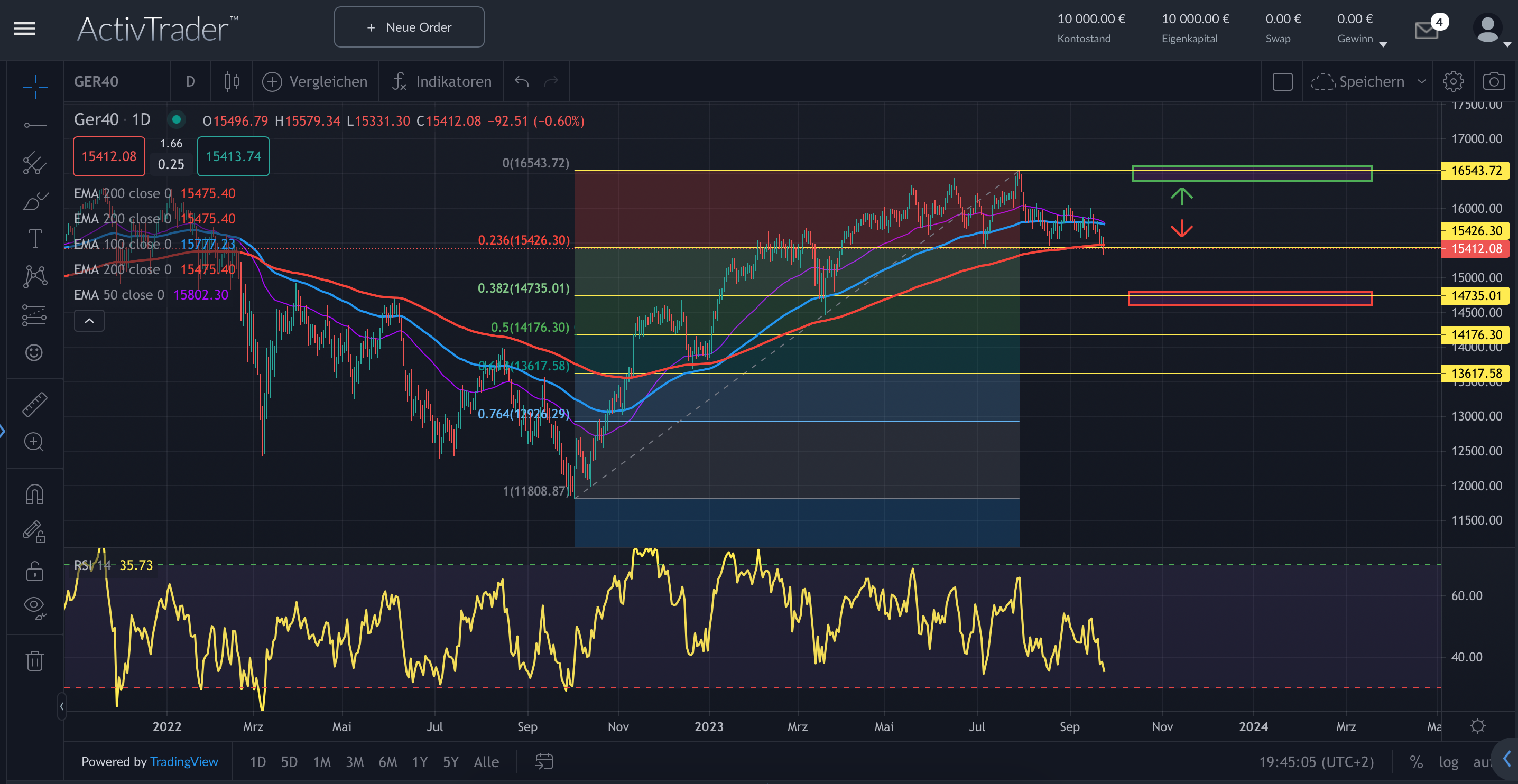Take a chart snapshot with the camera icon

coord(1494,81)
